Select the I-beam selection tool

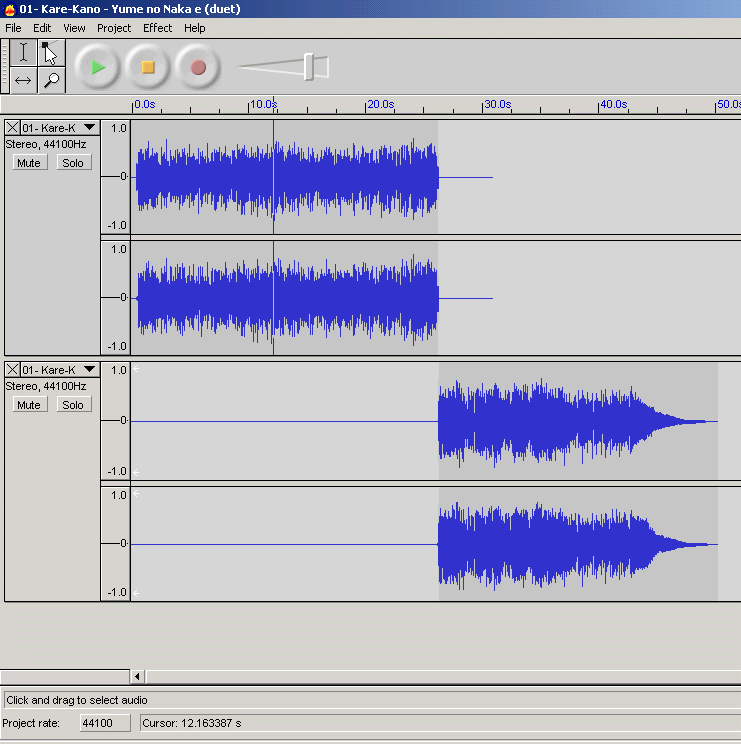(x=24, y=52)
